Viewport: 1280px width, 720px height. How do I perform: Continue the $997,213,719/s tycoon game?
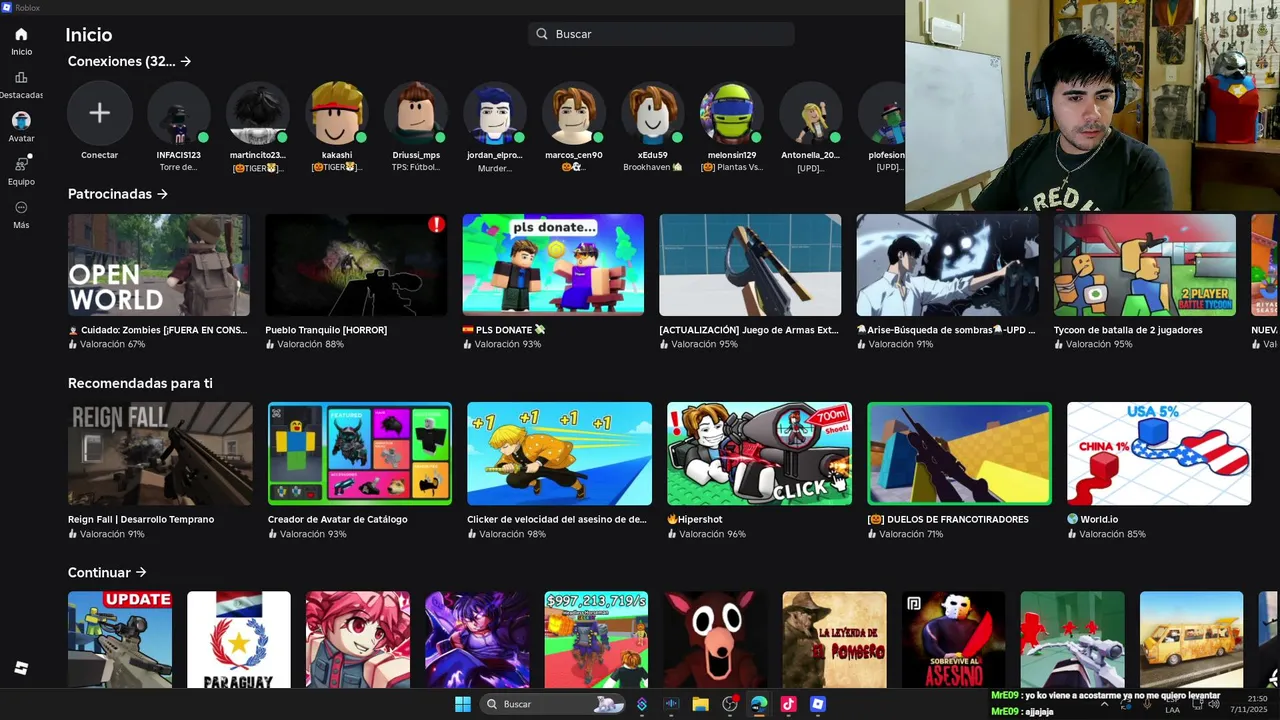click(596, 639)
